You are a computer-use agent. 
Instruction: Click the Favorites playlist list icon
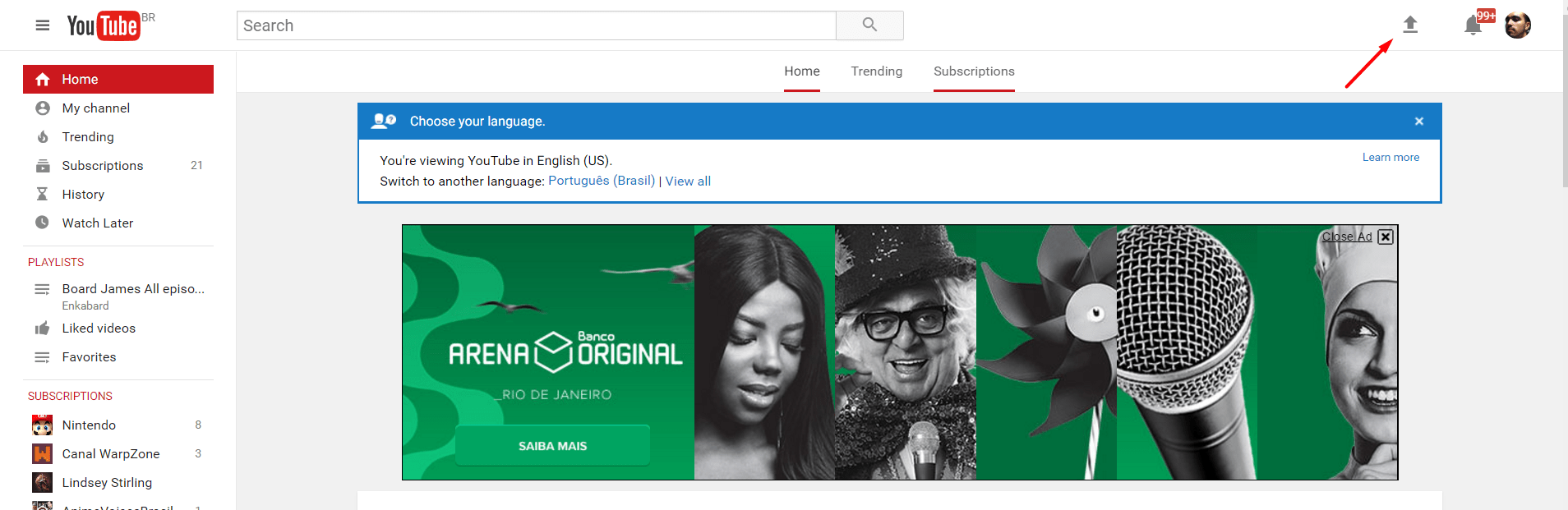coord(42,357)
